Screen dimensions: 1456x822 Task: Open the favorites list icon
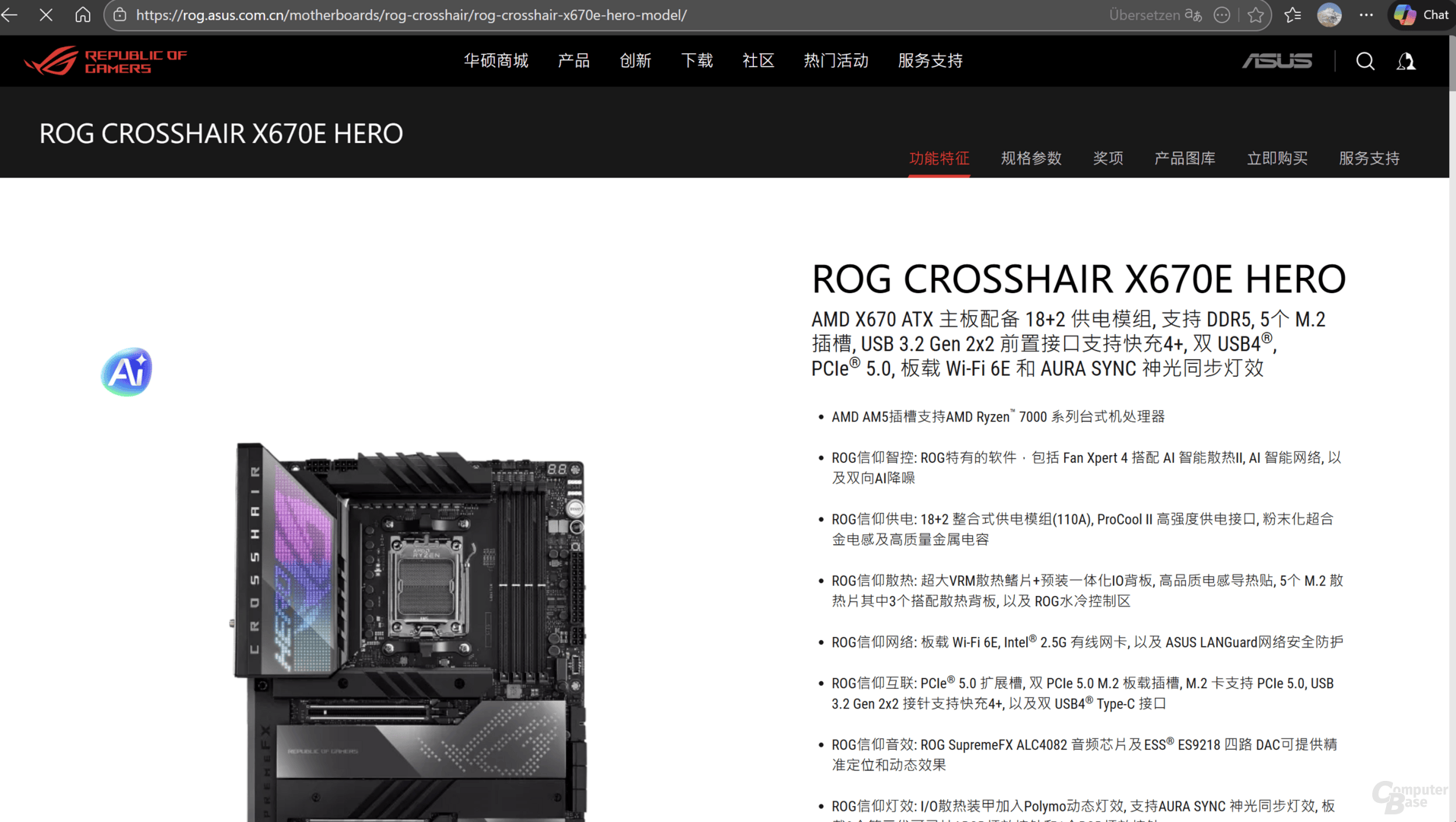tap(1292, 14)
